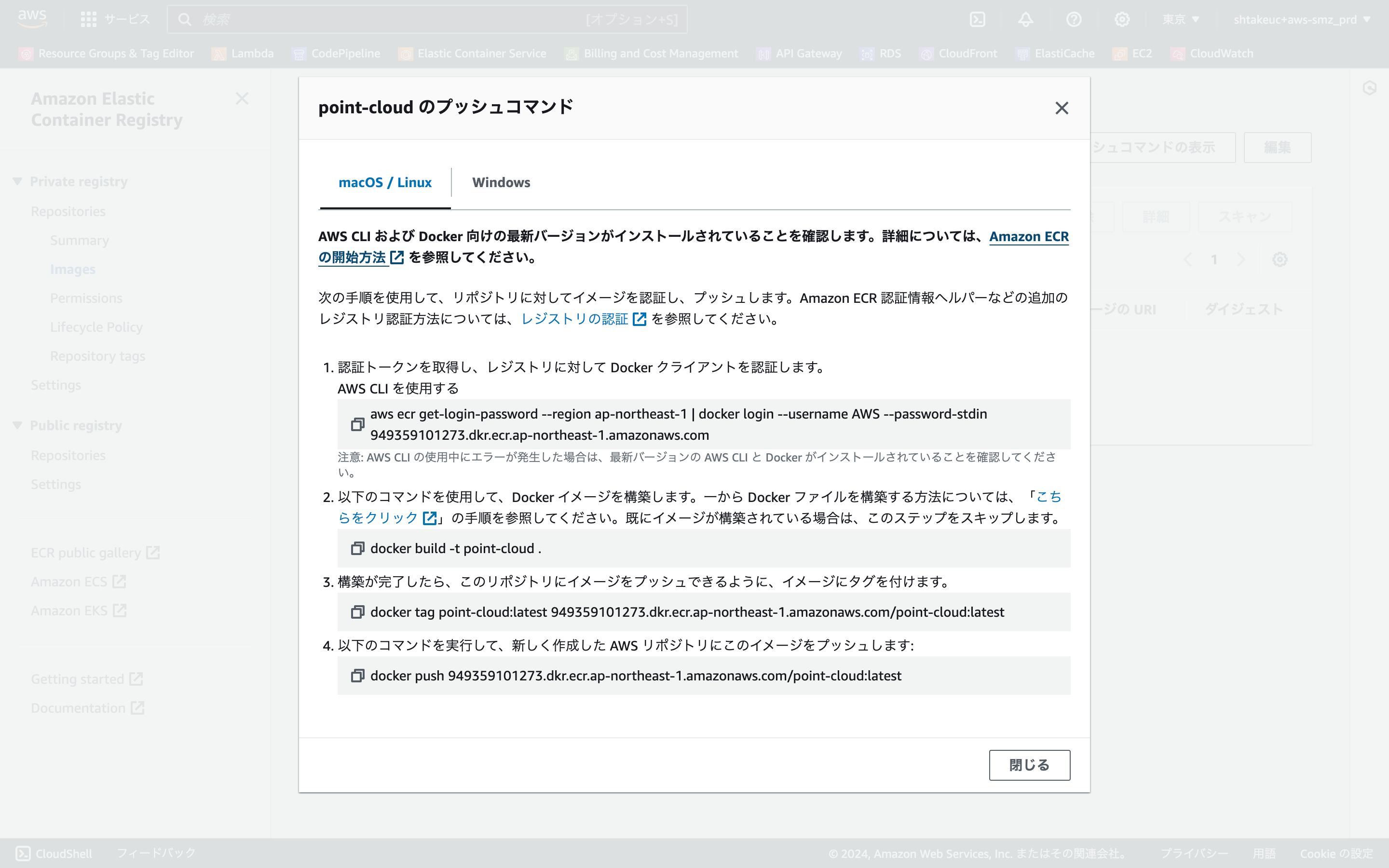The width and height of the screenshot is (1389, 868).
Task: Open the ElastiCache shortcut
Action: (1055, 54)
